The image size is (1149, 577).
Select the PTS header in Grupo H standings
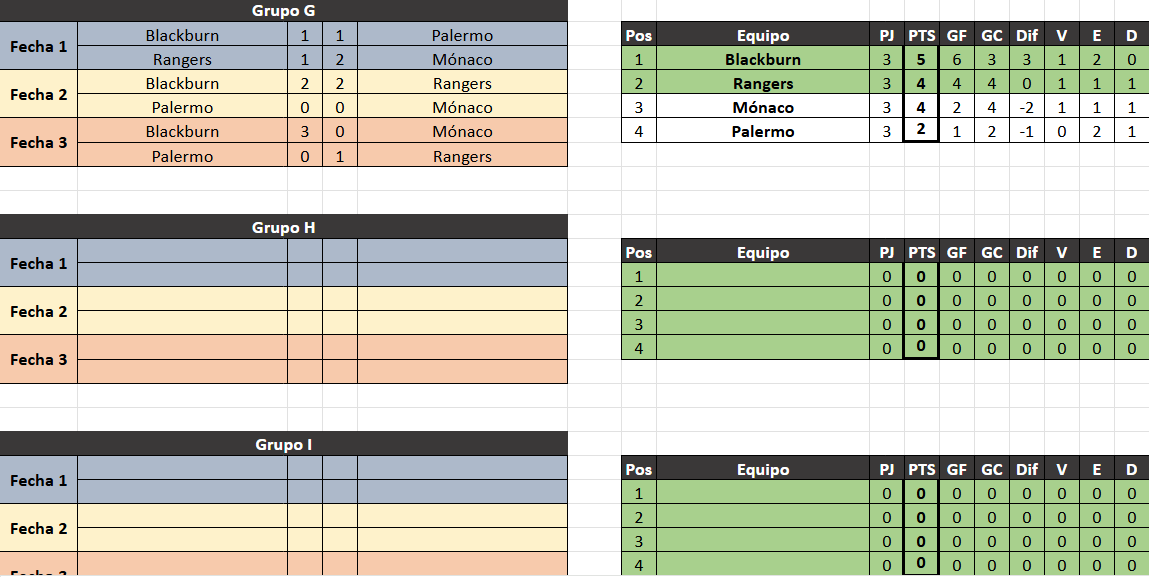click(921, 253)
